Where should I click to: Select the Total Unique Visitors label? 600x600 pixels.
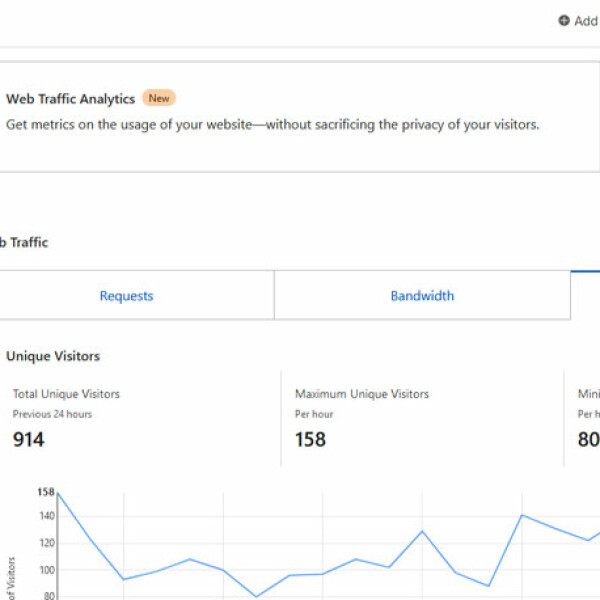(x=66, y=394)
